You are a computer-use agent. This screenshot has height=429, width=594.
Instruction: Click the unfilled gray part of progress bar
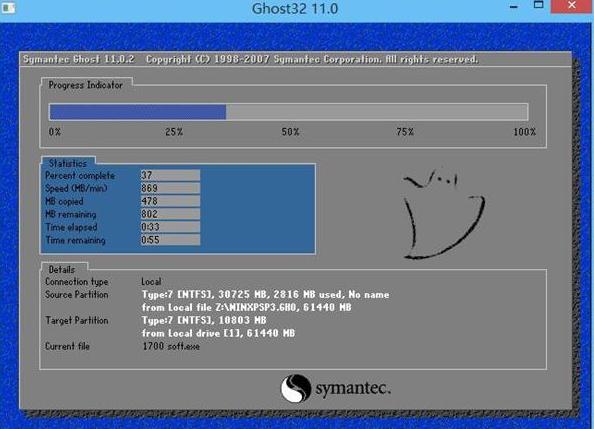[377, 113]
